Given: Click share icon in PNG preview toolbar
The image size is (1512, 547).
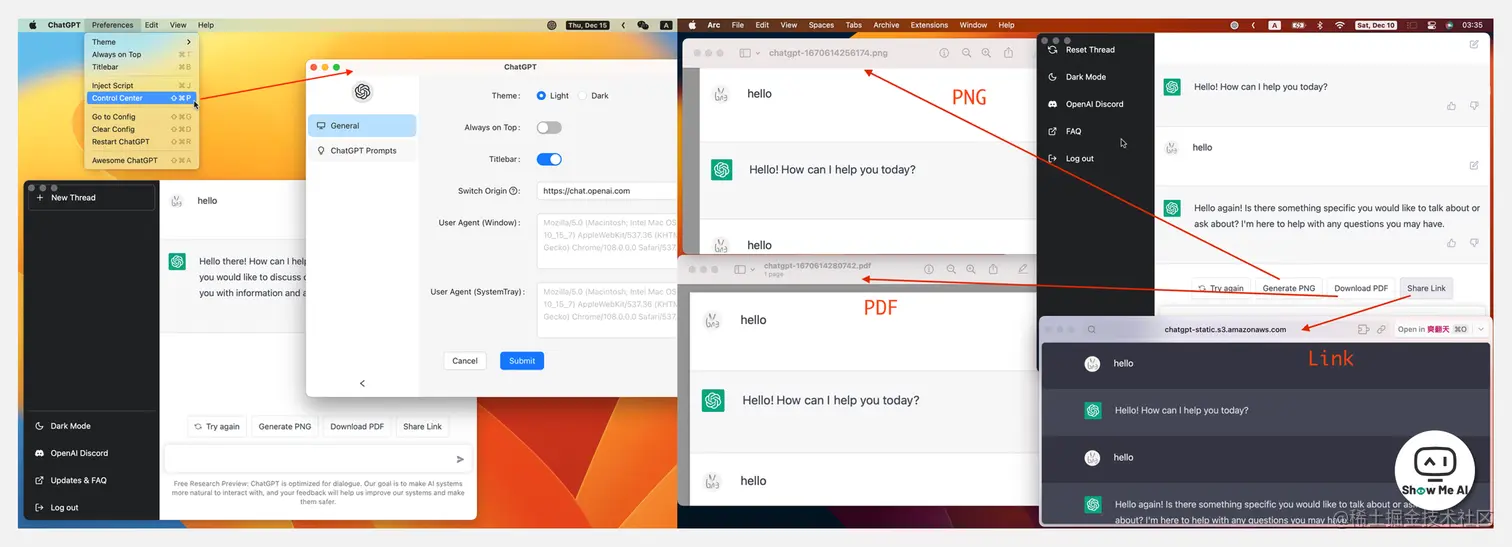Looking at the screenshot, I should point(1009,53).
